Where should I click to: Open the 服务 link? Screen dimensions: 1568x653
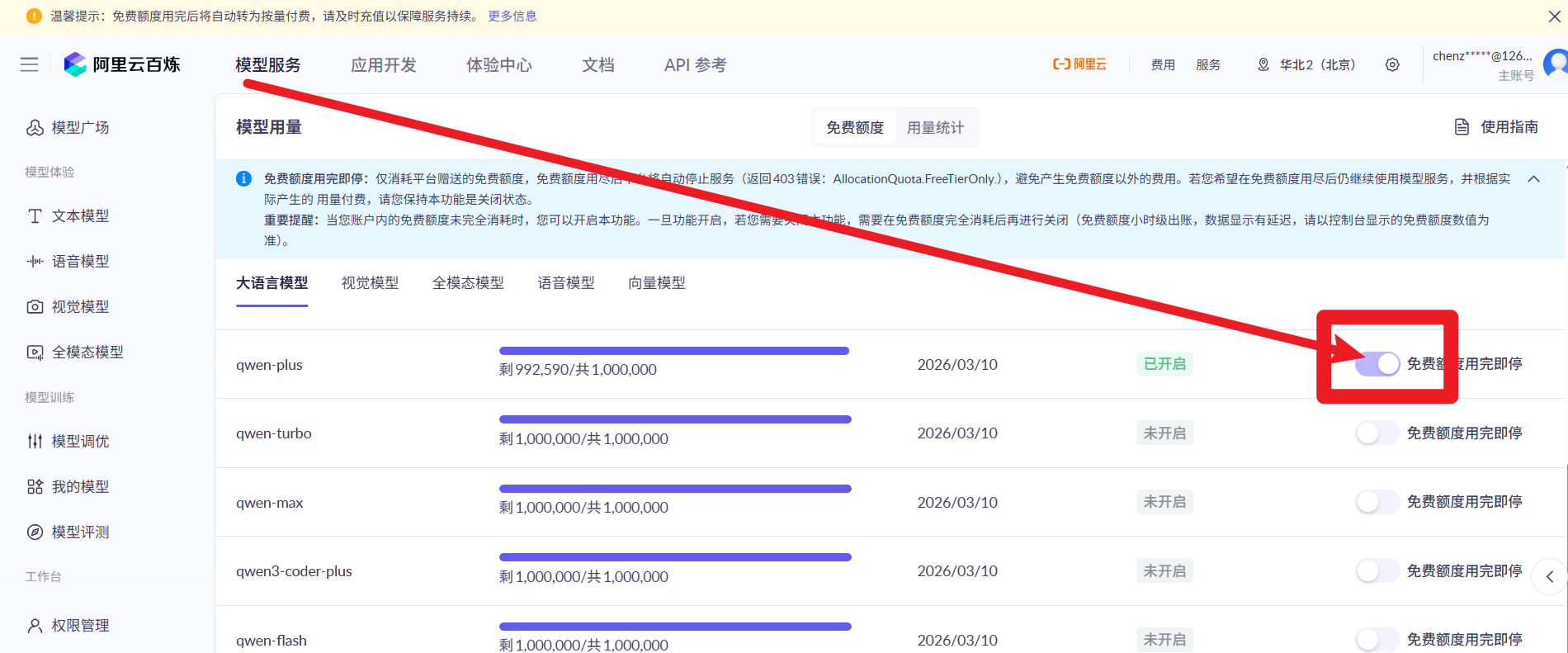click(1208, 64)
